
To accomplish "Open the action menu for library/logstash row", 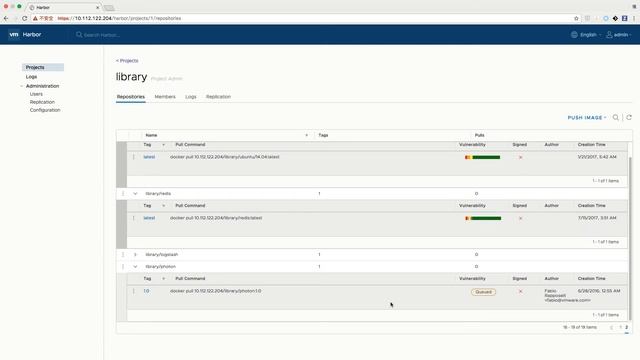I will tap(123, 254).
